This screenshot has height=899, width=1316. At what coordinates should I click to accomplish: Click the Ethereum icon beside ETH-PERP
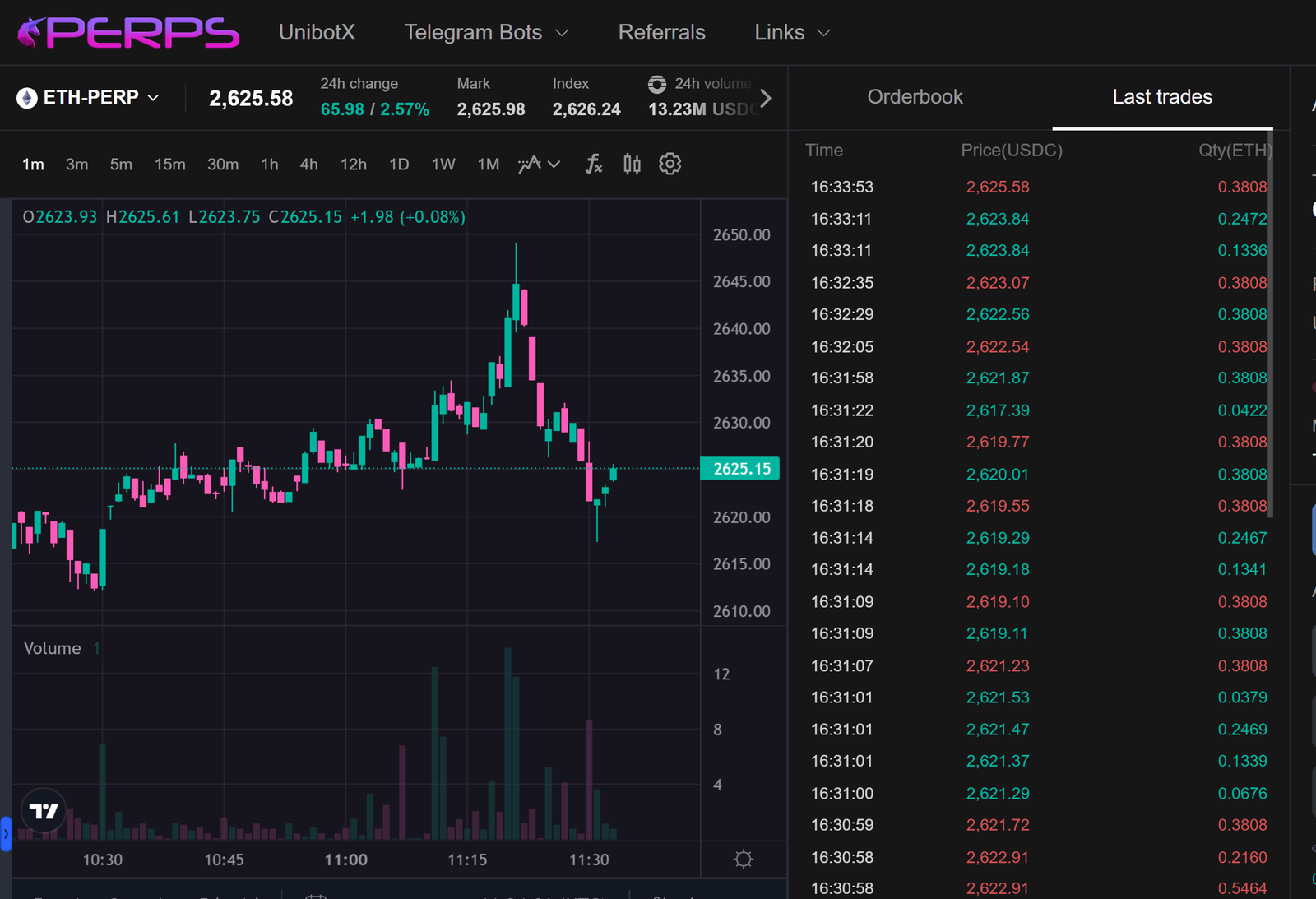point(29,97)
